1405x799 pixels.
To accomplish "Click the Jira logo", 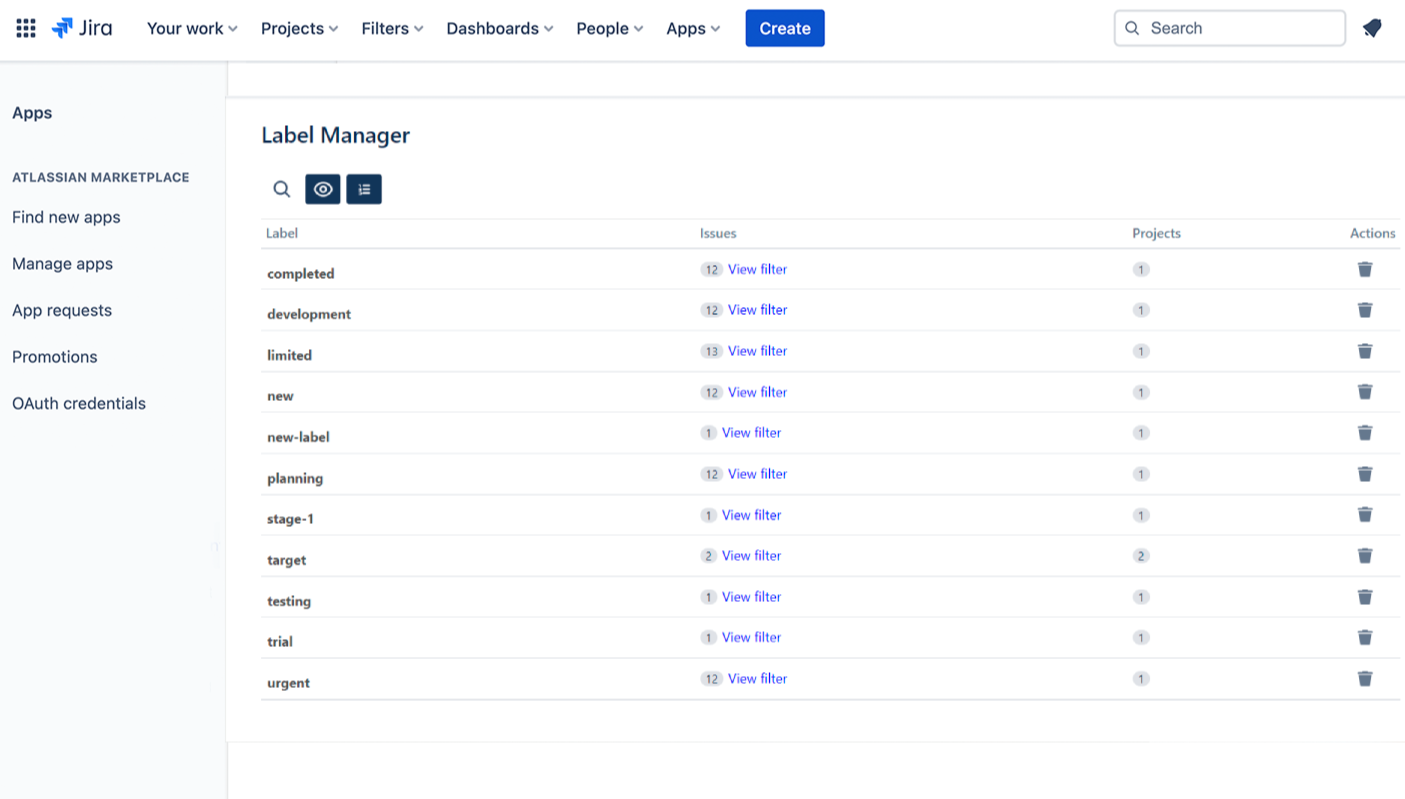I will pyautogui.click(x=82, y=28).
